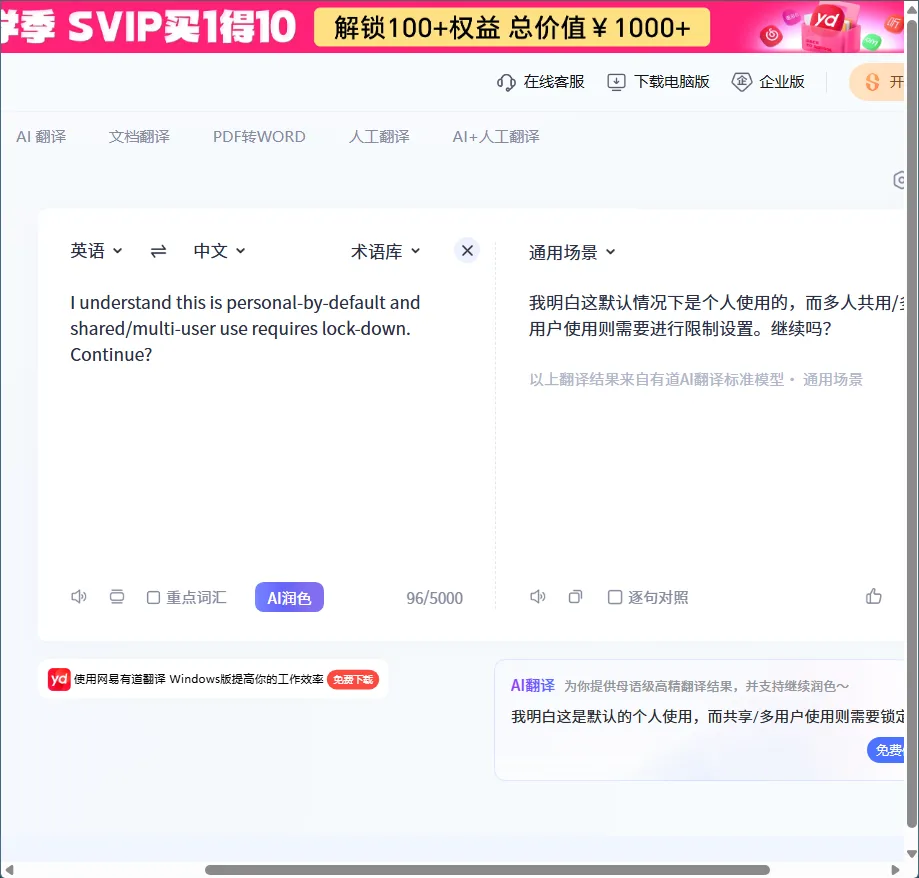Image resolution: width=919 pixels, height=878 pixels.
Task: Click the 解锁100+权益 yellow banner label
Action: (512, 27)
